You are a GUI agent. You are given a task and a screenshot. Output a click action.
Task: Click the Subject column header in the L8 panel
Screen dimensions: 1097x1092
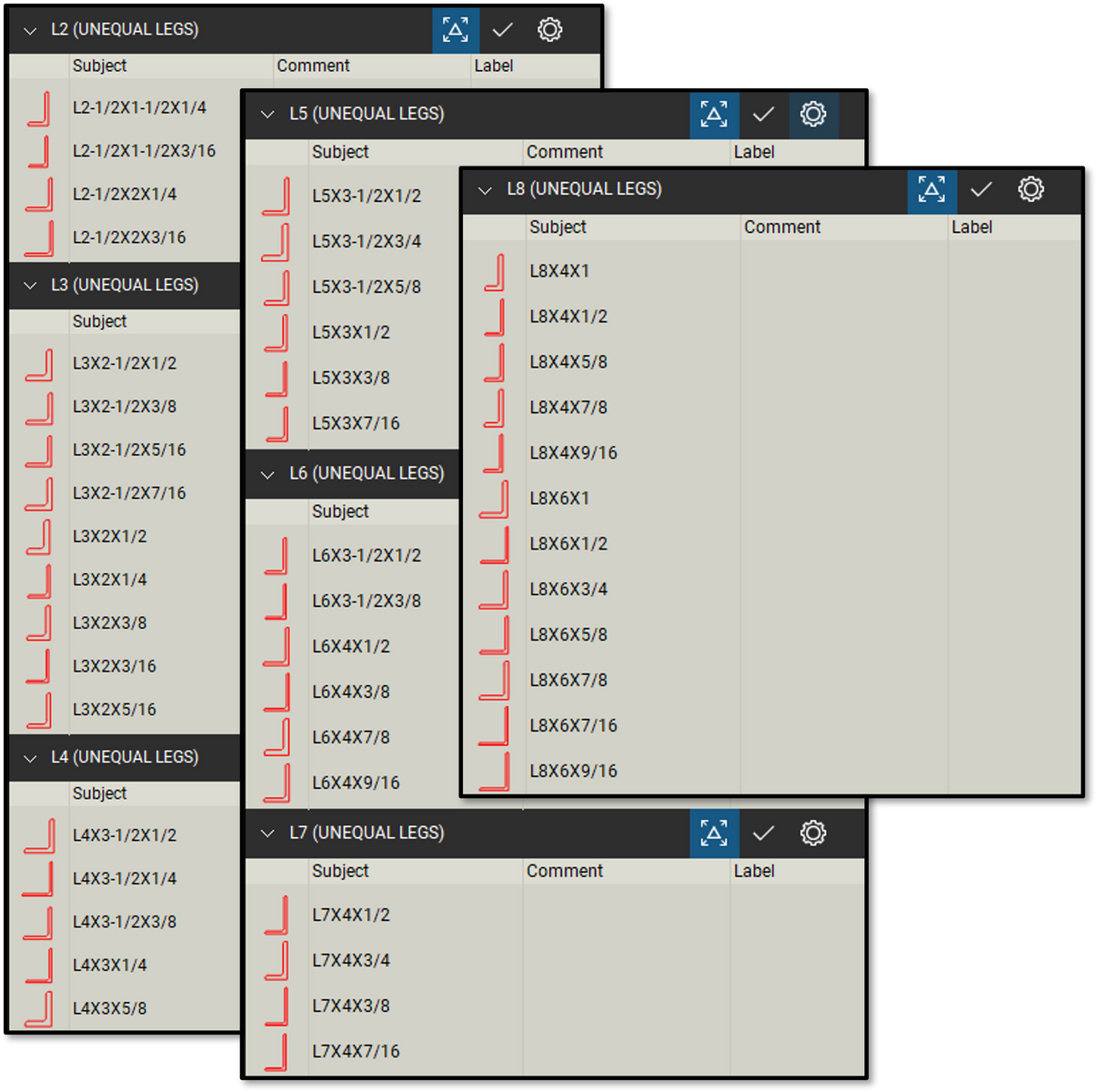tap(558, 227)
